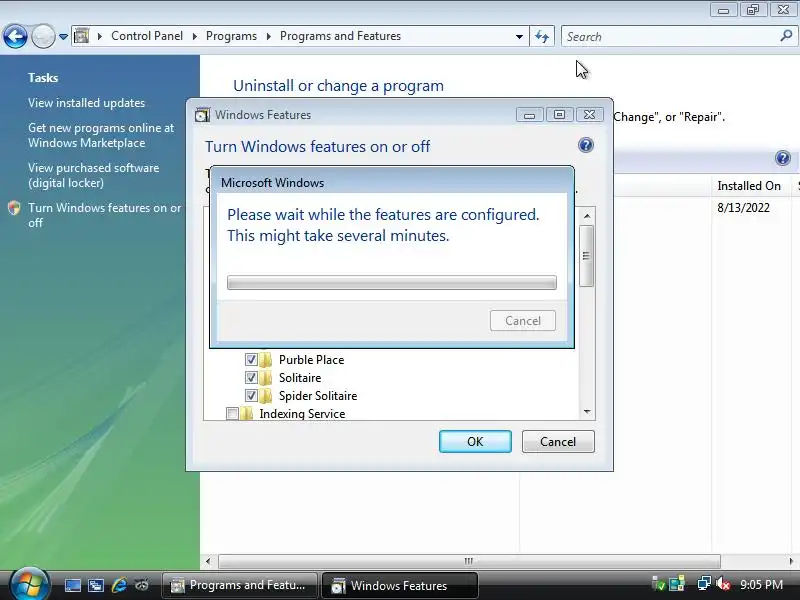Select the Indexing Service folder icon
Viewport: 800px width, 600px height.
click(246, 413)
